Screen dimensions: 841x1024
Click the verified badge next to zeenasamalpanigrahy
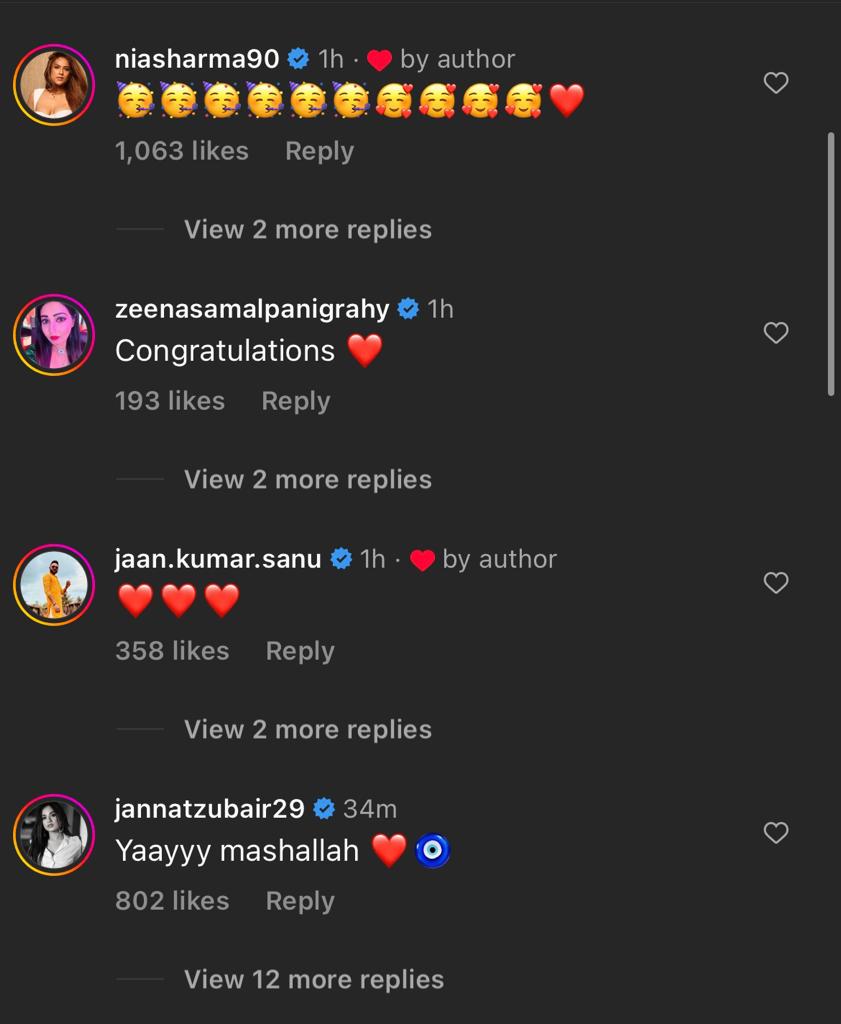point(408,309)
